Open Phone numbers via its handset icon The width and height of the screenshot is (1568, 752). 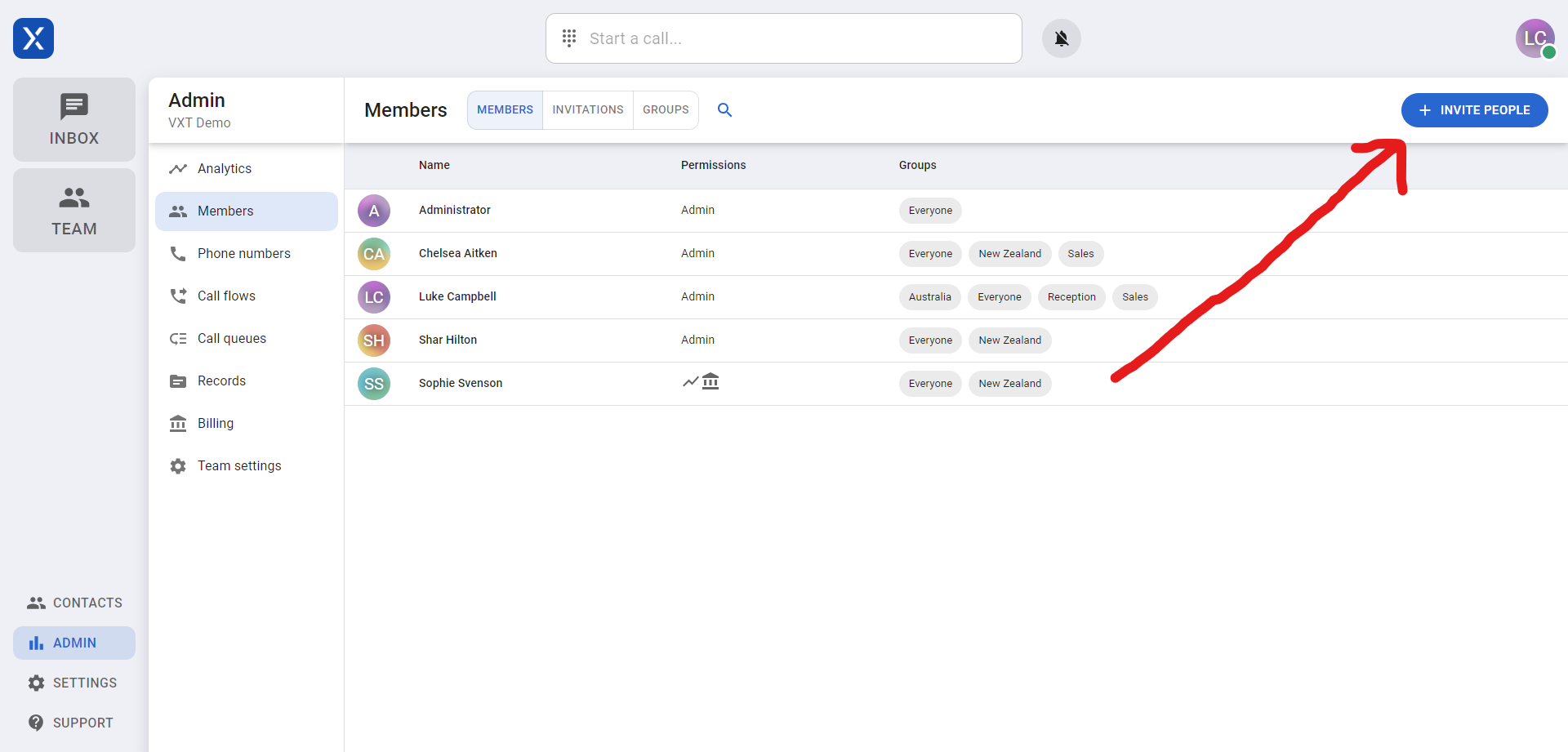coord(178,253)
